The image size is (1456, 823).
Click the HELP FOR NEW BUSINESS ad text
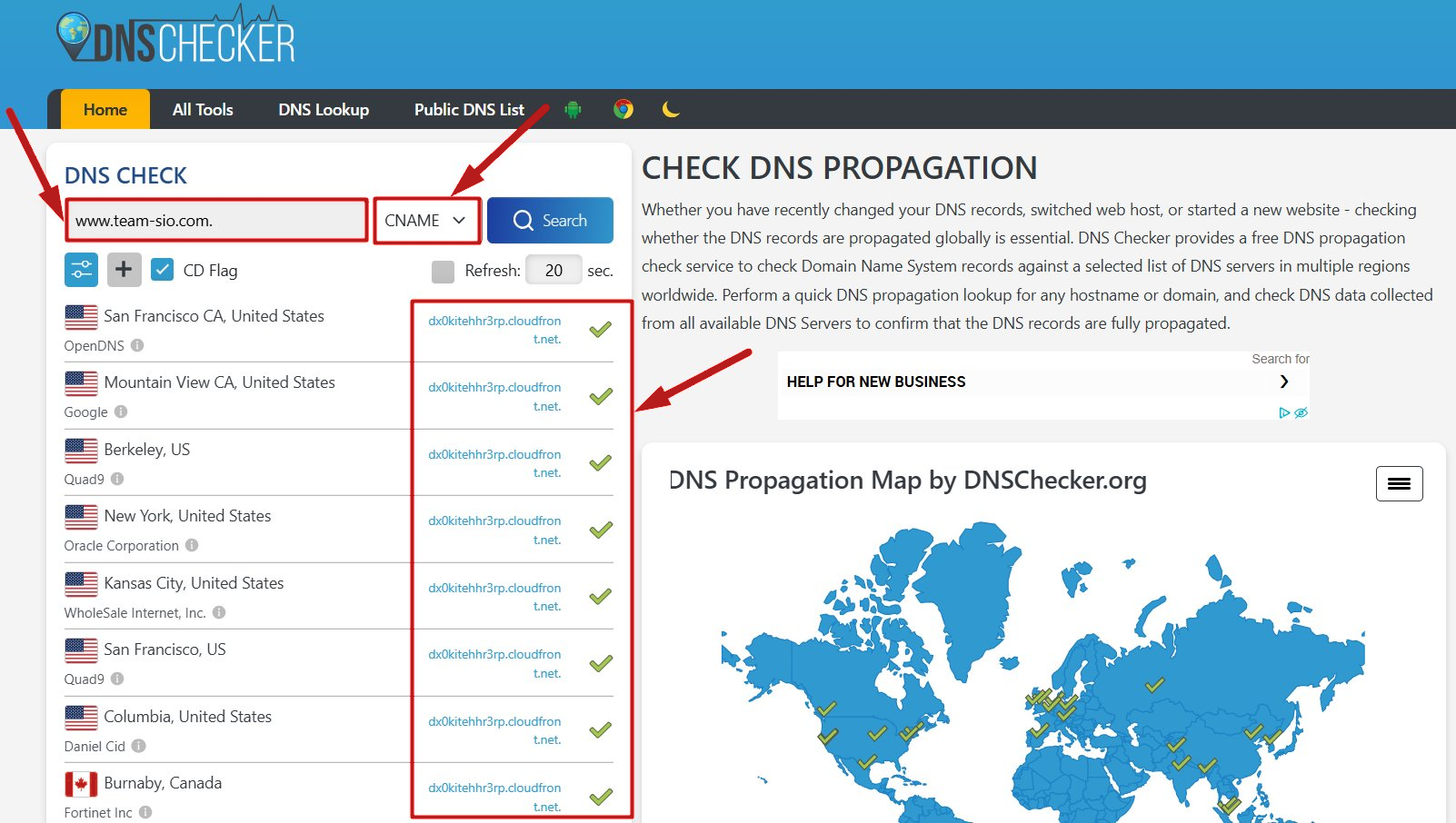point(876,382)
